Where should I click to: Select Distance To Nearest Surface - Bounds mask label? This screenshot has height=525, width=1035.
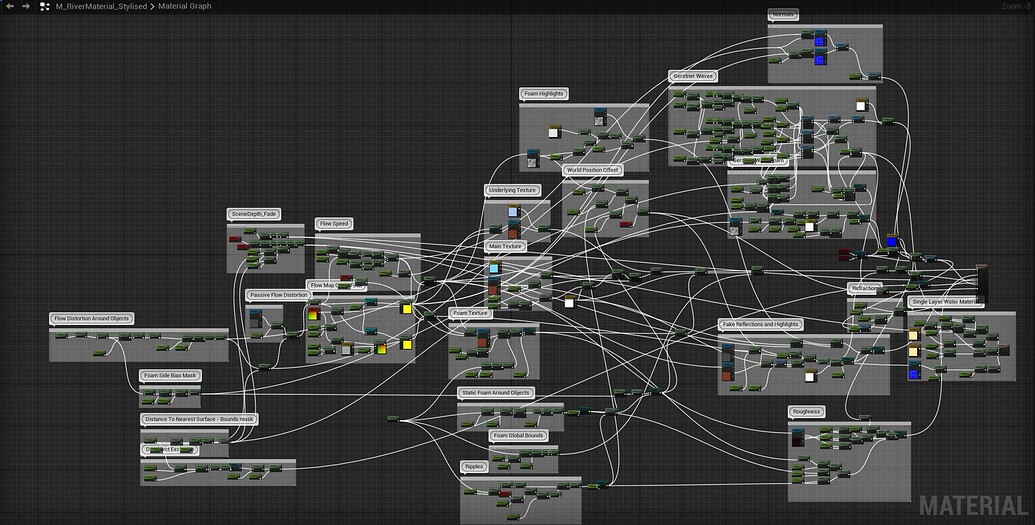(199, 419)
